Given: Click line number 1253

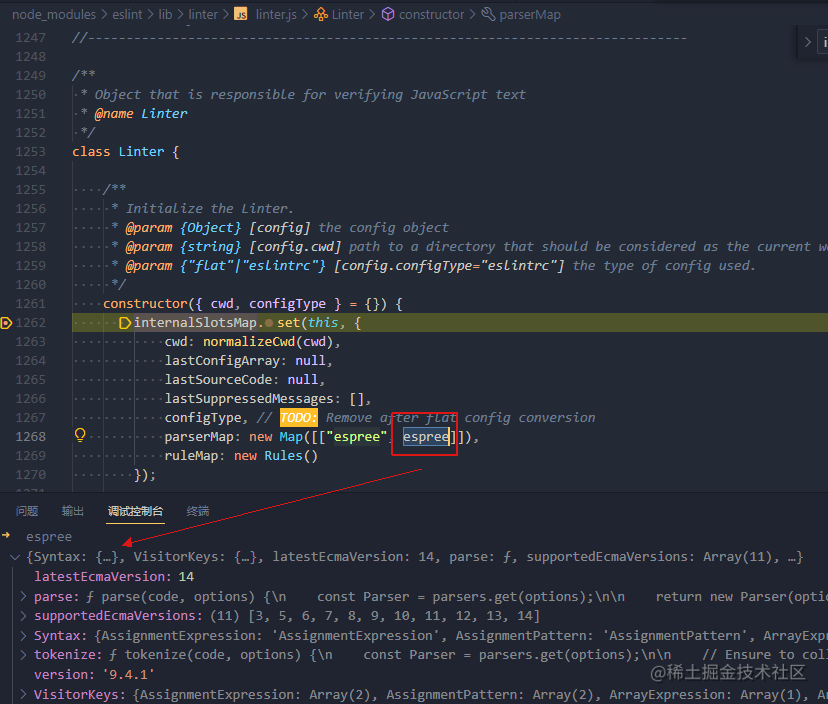Looking at the screenshot, I should (x=31, y=152).
